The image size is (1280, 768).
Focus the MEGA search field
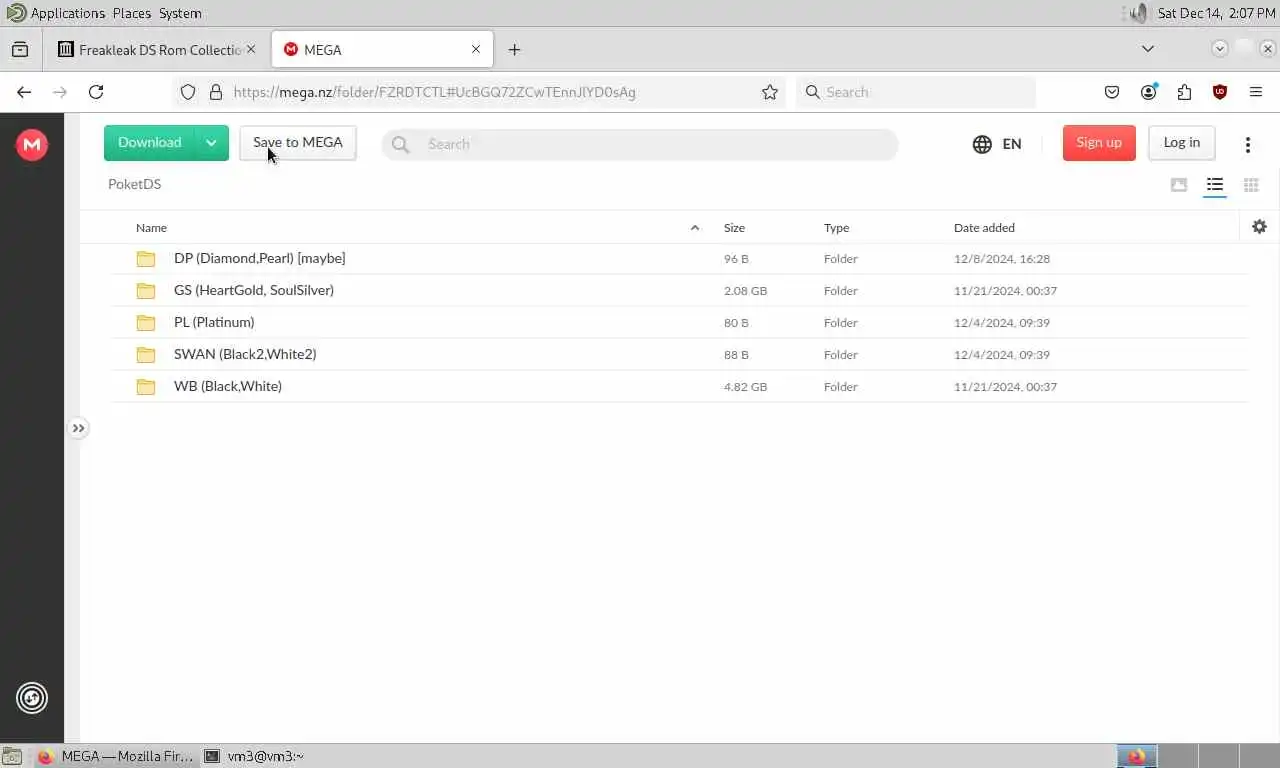pyautogui.click(x=640, y=144)
